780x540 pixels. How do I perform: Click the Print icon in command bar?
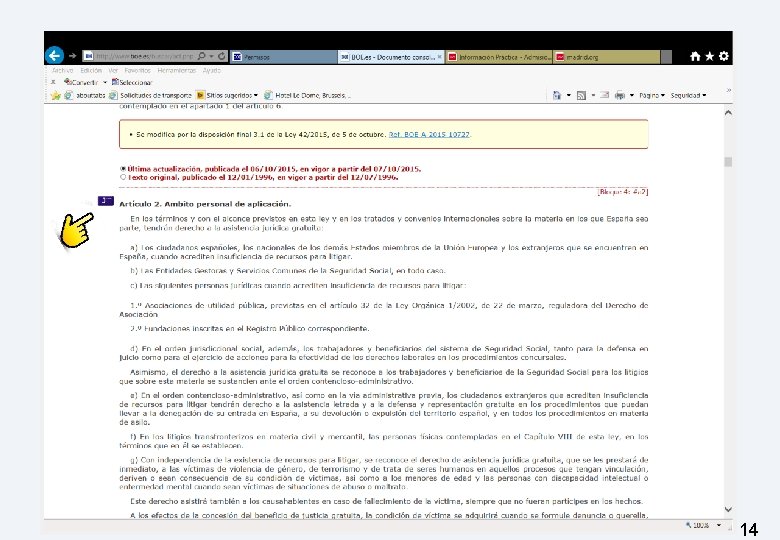click(619, 95)
